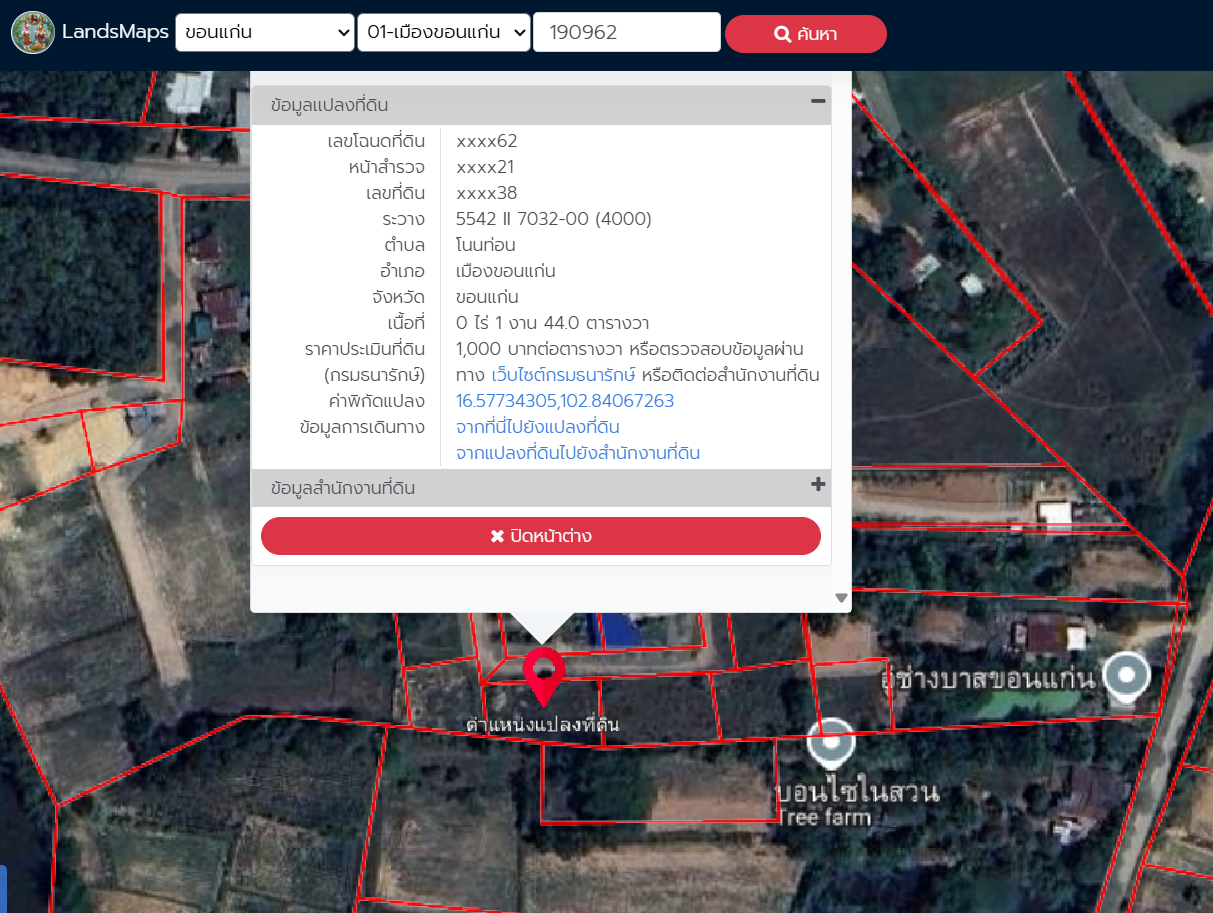
Task: Click the ข้อมูลสำนักงานที่ดิน section title
Action: (x=343, y=489)
